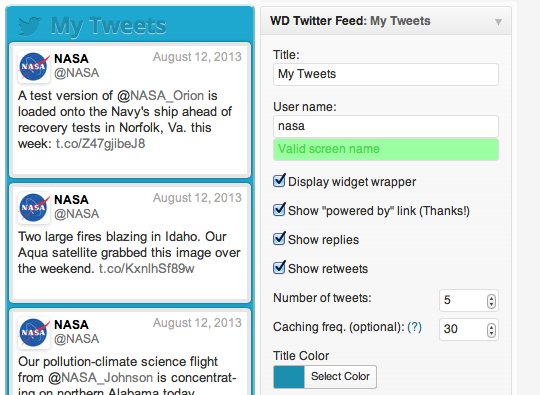Image resolution: width=540 pixels, height=395 pixels.
Task: Open the t.co/Z47gjibeJ8 link
Action: click(x=100, y=144)
